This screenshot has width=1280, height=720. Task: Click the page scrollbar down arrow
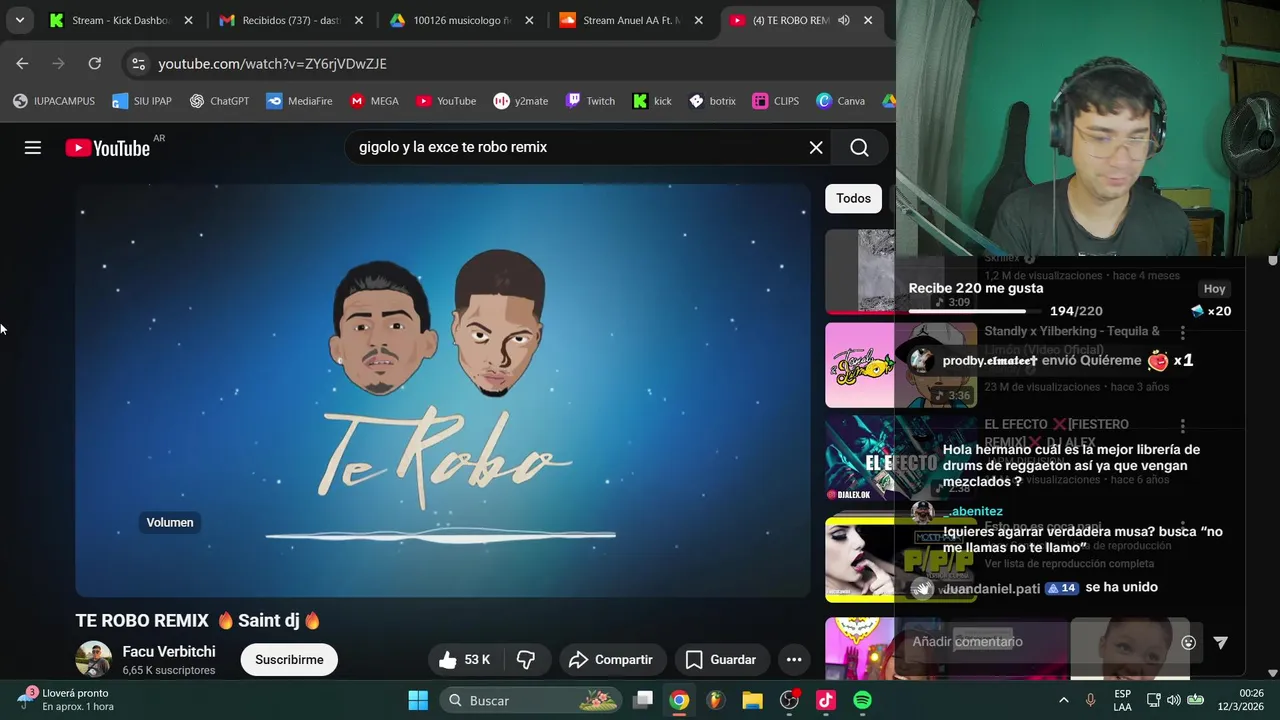[1272, 673]
